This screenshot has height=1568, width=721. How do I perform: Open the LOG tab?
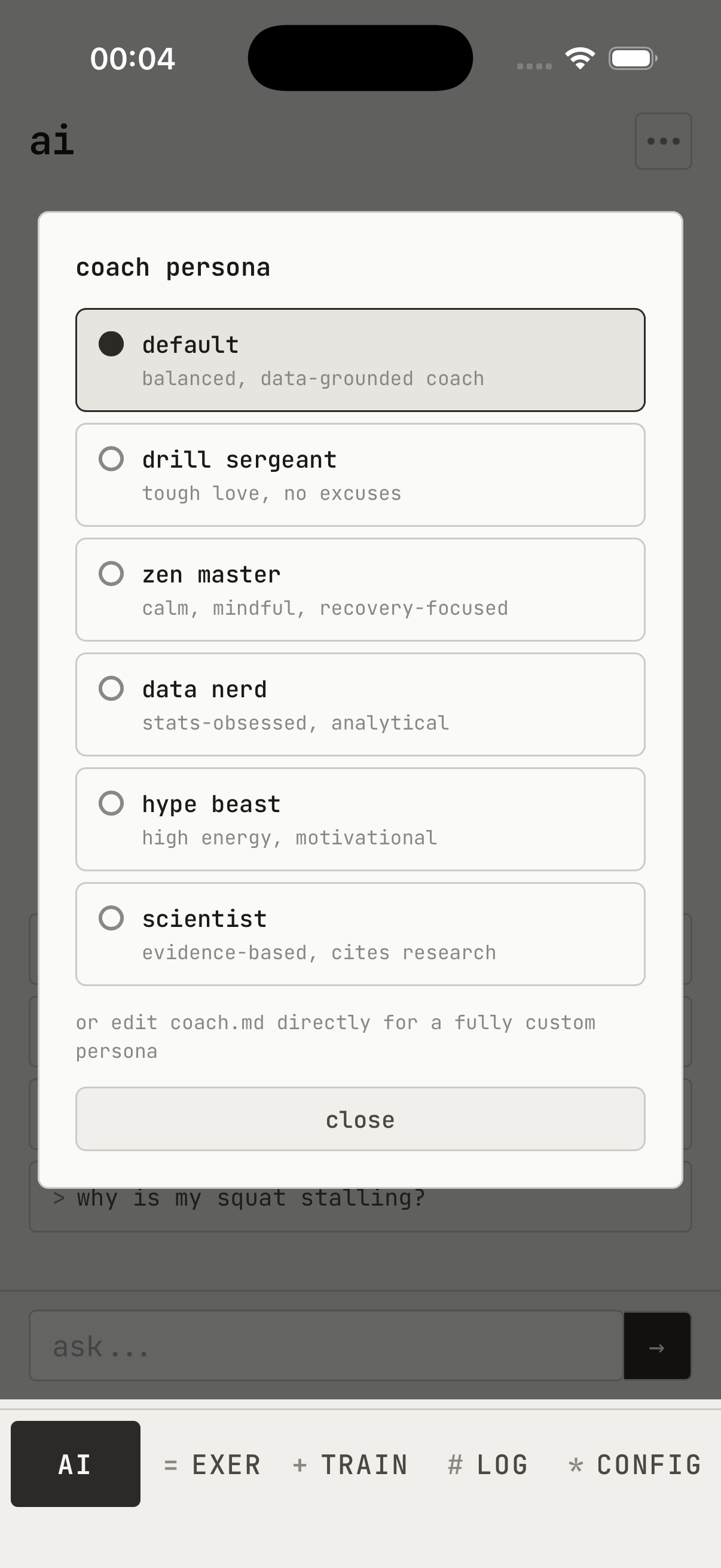click(488, 1465)
